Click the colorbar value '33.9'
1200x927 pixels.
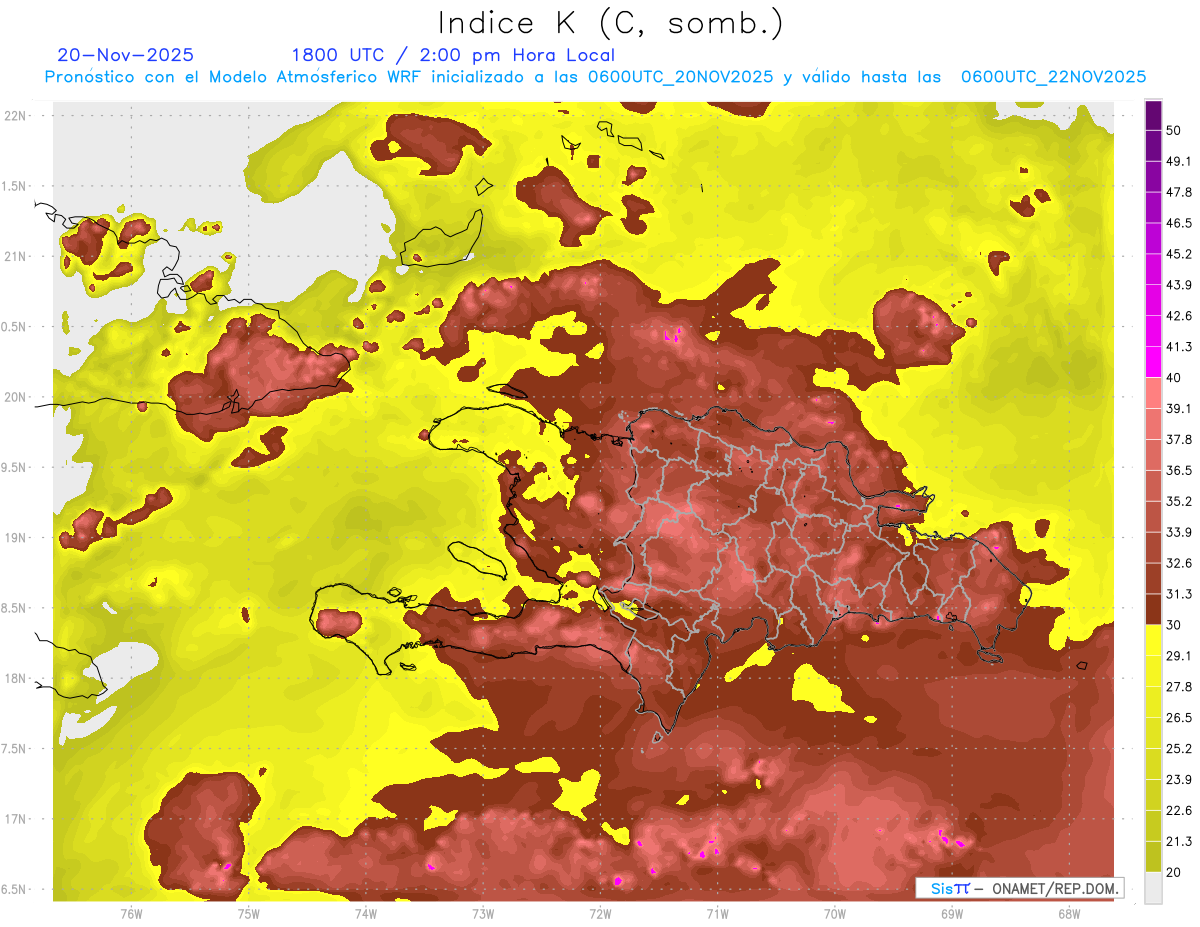[1179, 532]
